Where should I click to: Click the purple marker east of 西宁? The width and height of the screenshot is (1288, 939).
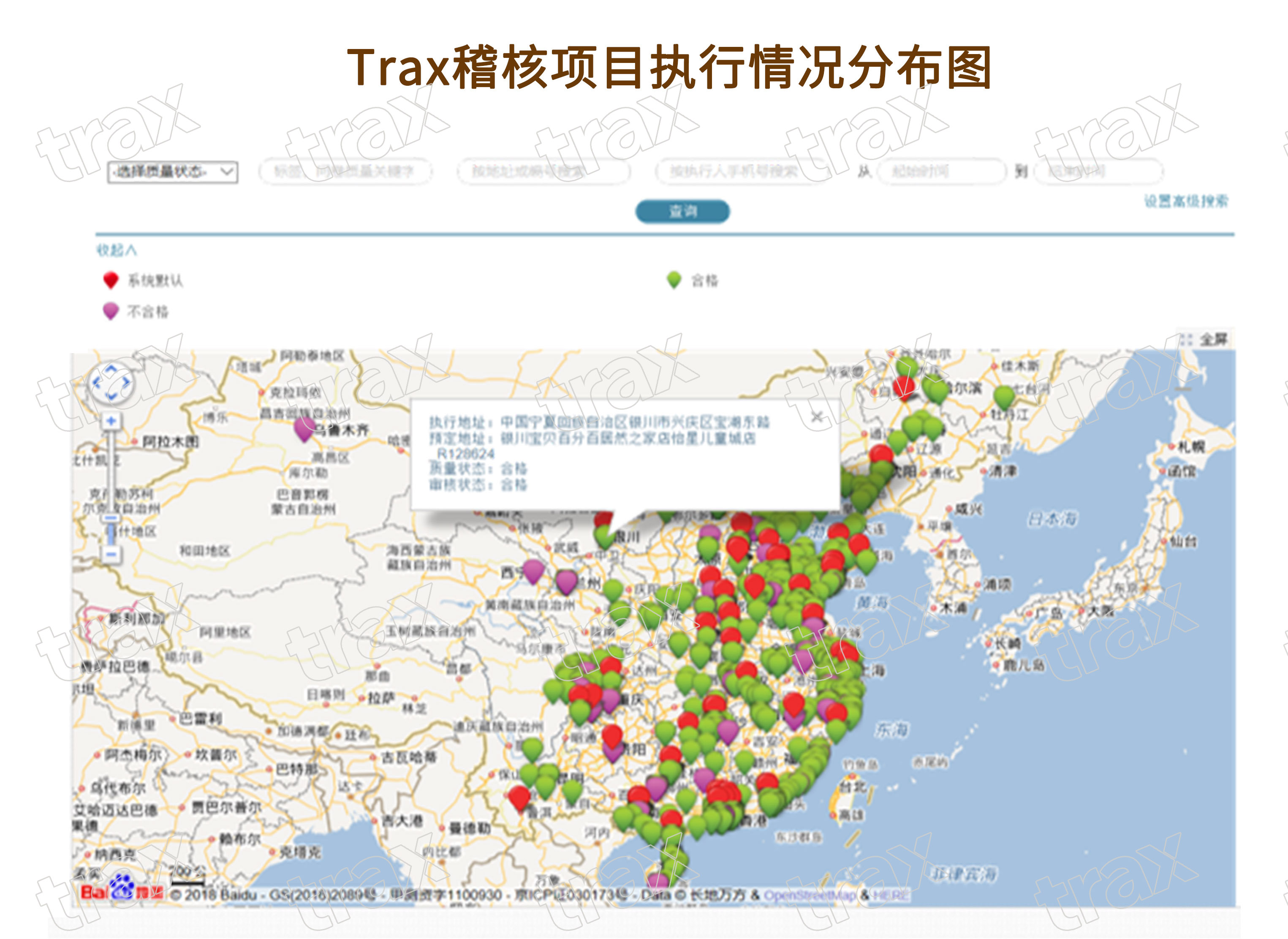(x=566, y=582)
